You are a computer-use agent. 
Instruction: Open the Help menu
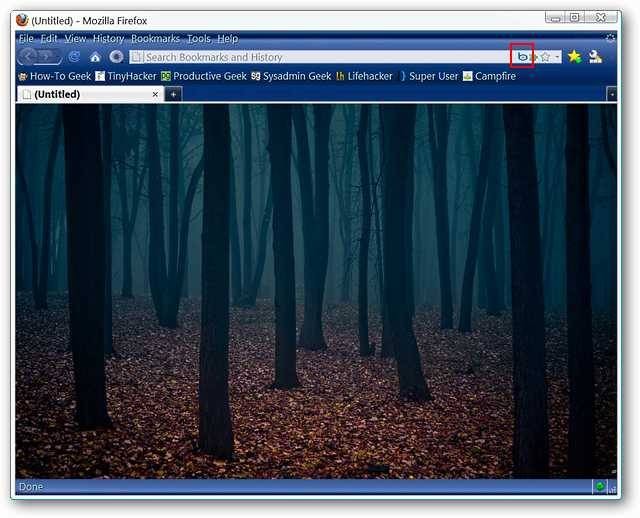227,39
